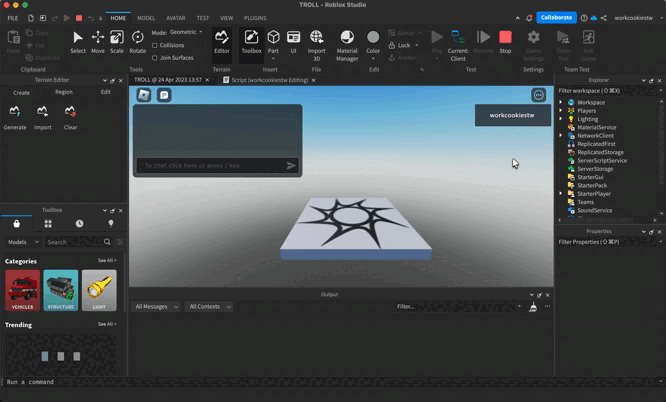The image size is (666, 402).
Task: Open the Toolbox creations lightbulb tab
Action: [x=111, y=224]
